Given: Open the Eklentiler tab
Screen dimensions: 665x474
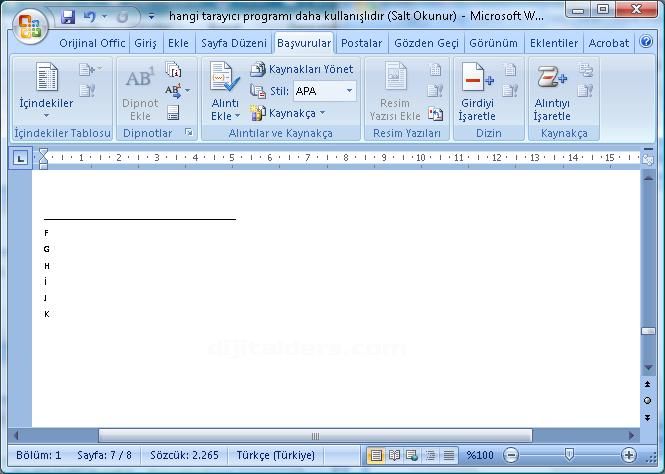Looking at the screenshot, I should click(x=554, y=43).
